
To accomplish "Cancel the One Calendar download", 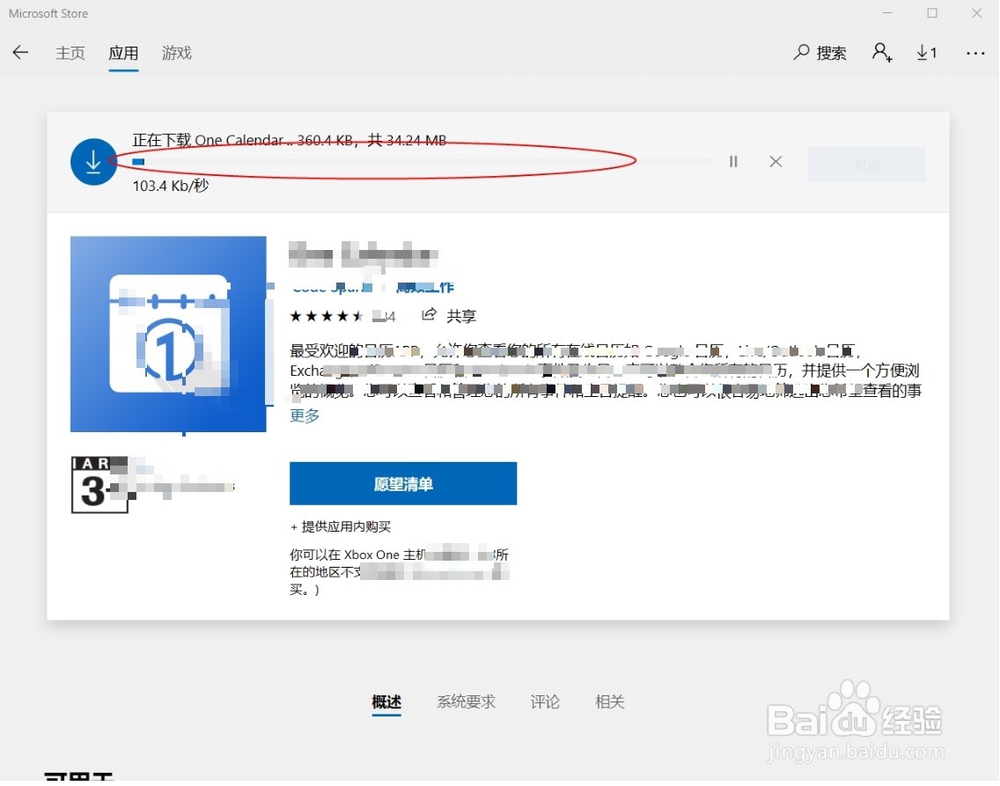I will click(776, 162).
